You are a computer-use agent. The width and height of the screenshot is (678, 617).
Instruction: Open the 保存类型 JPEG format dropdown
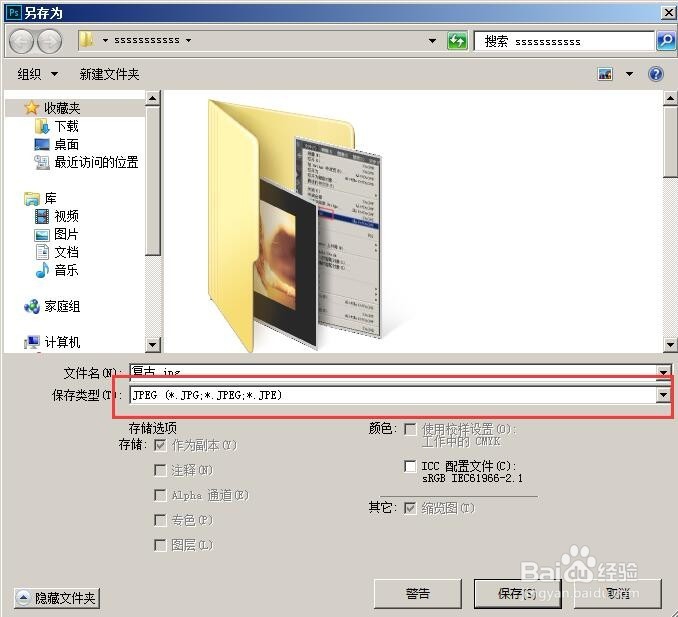pos(663,395)
